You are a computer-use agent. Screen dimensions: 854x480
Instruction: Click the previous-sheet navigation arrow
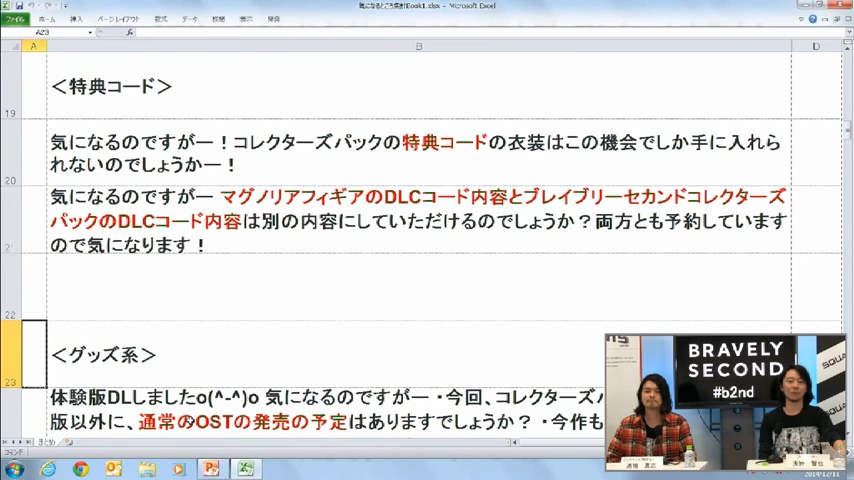coord(13,442)
